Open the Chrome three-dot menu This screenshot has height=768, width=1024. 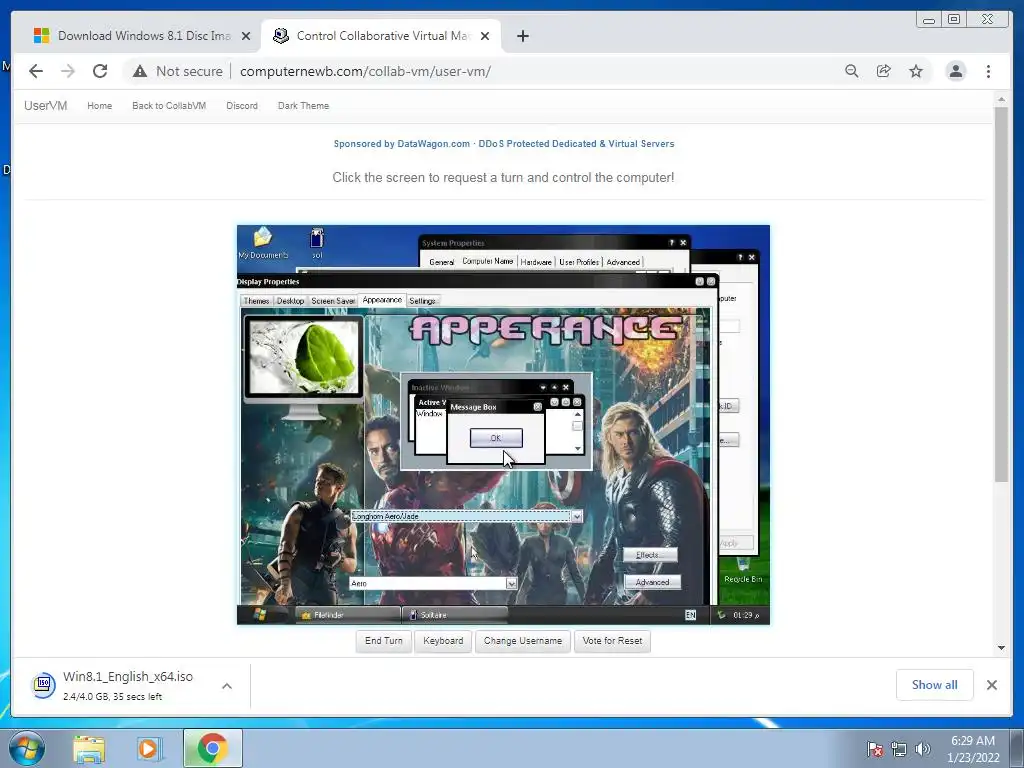click(x=988, y=71)
